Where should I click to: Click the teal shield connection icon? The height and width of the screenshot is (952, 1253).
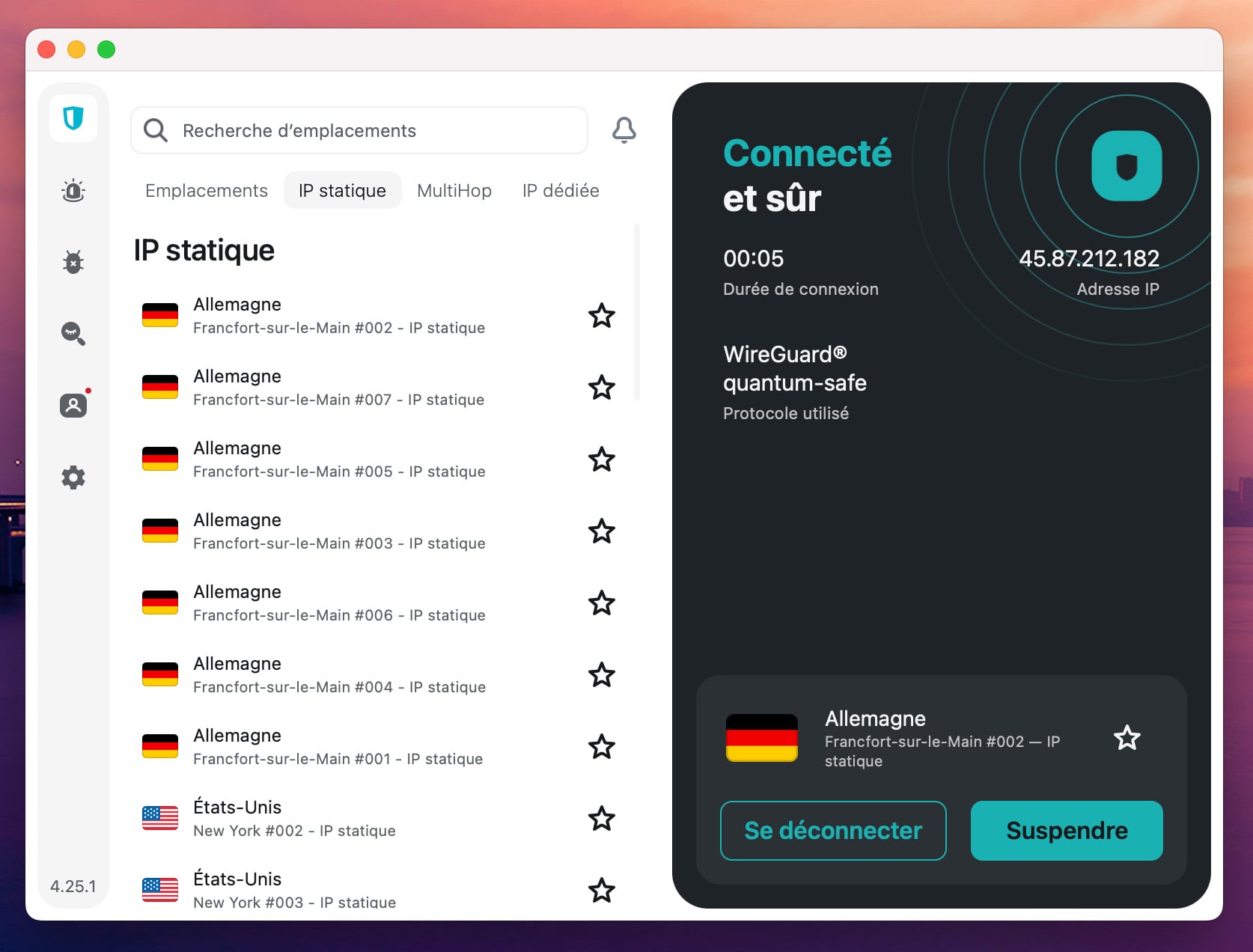coord(1127,166)
